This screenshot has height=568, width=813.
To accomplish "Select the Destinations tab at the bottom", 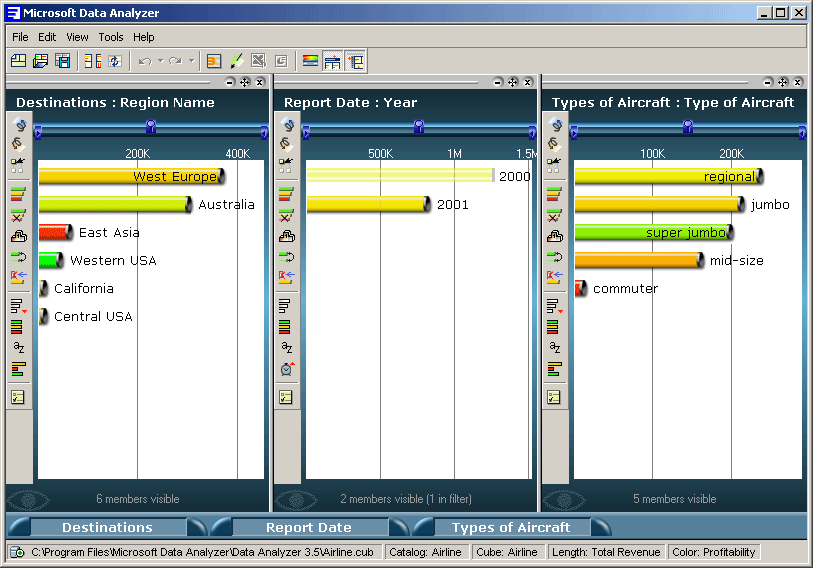I will click(x=107, y=527).
